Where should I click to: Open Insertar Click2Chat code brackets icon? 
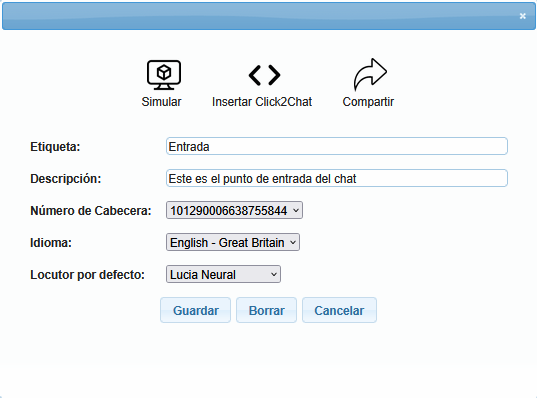coord(264,75)
